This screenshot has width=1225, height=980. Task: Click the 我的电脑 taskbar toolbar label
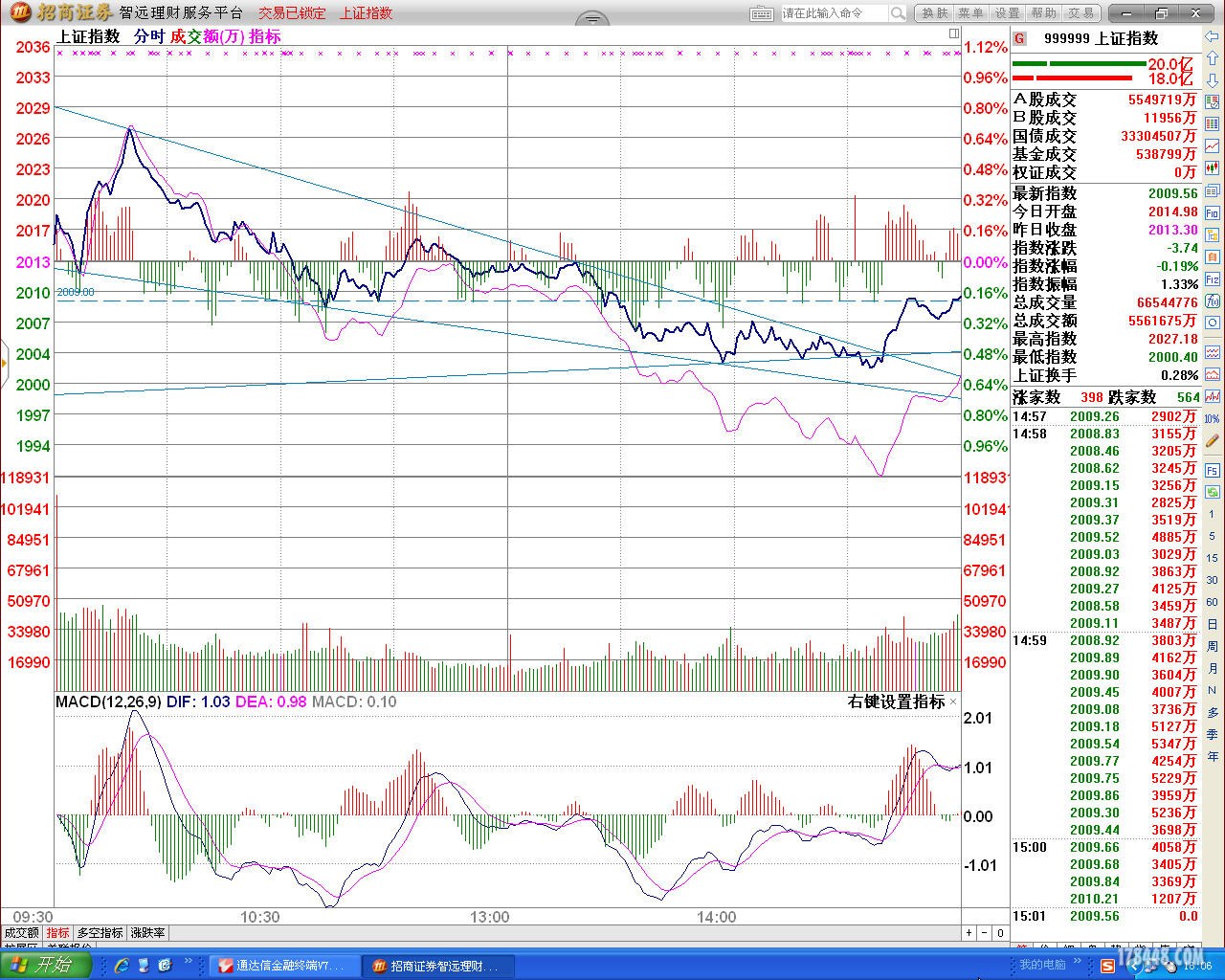pyautogui.click(x=1042, y=965)
